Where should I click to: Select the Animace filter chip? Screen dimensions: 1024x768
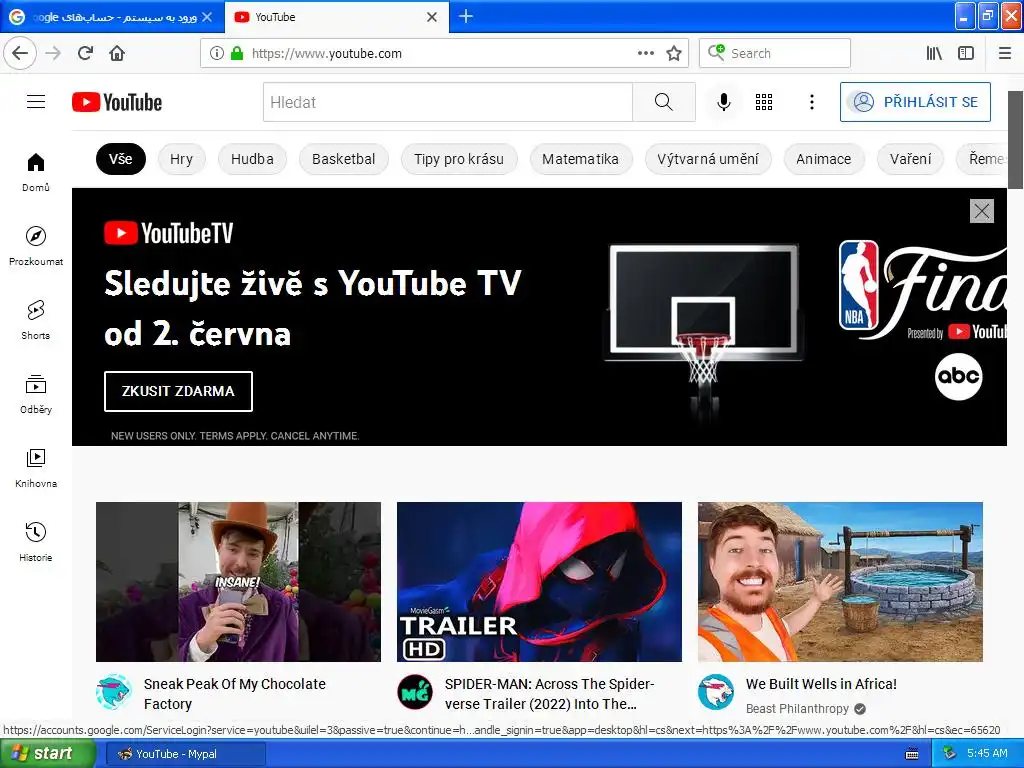tap(824, 159)
